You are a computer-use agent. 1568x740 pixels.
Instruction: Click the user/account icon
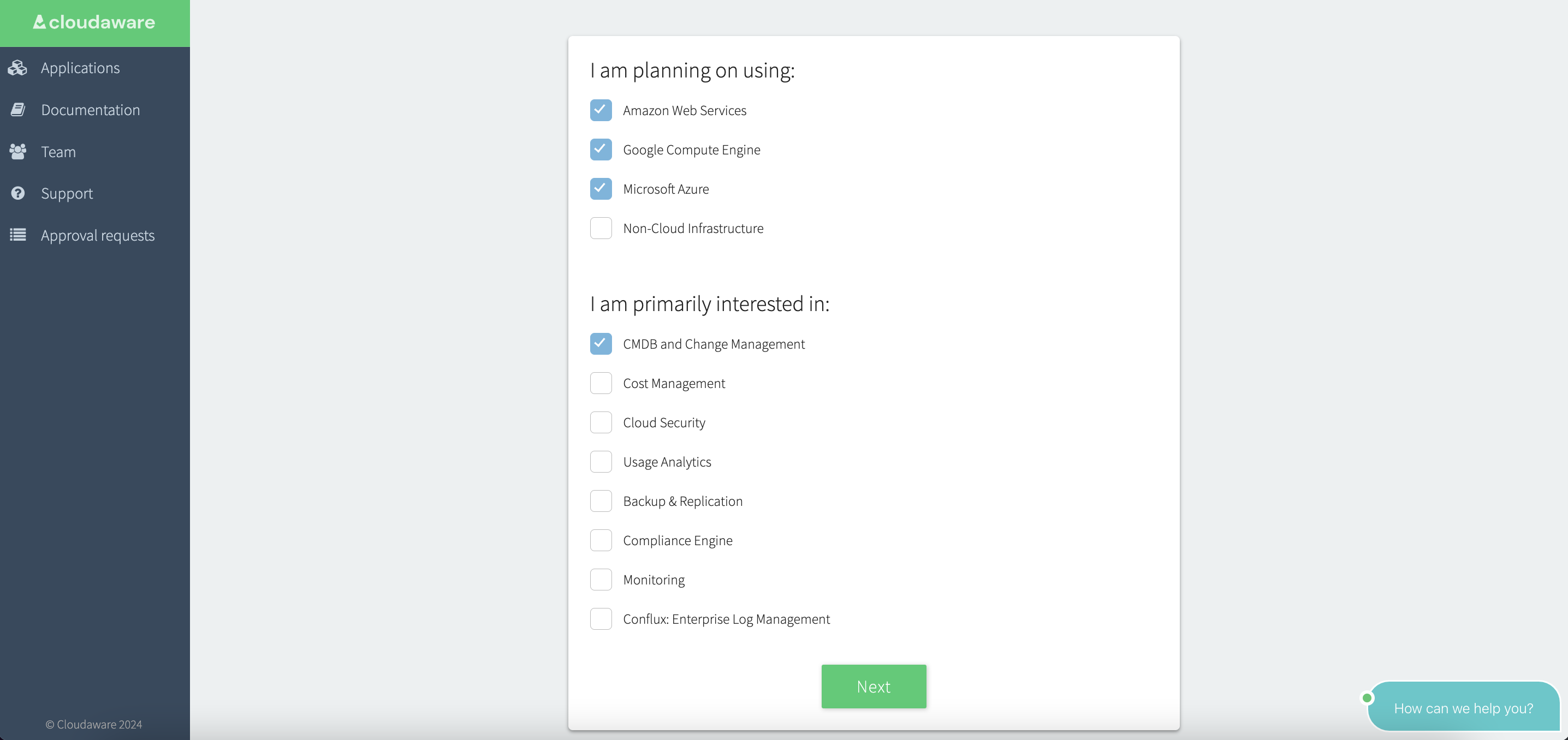coord(18,151)
